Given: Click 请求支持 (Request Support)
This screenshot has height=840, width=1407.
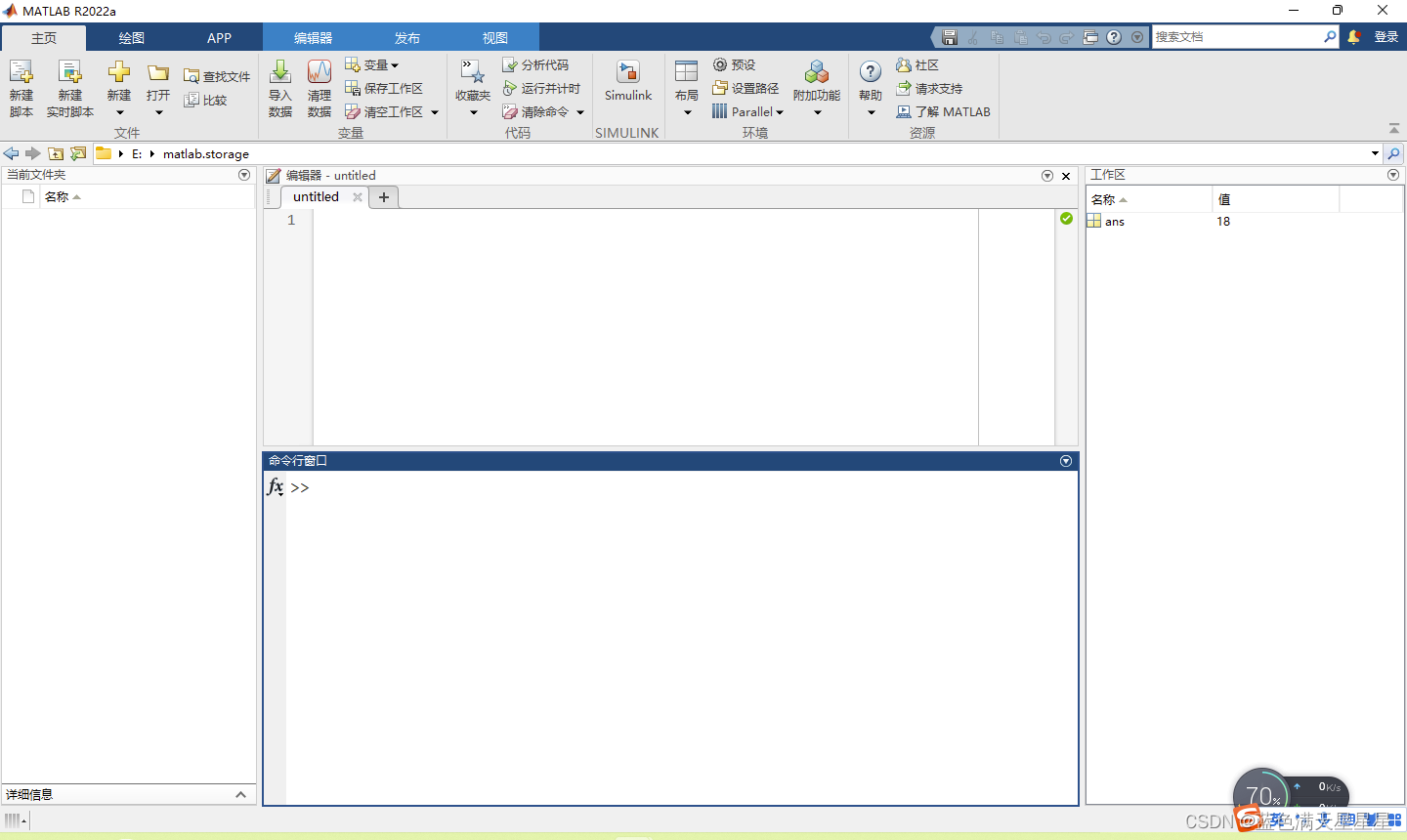Looking at the screenshot, I should (929, 88).
